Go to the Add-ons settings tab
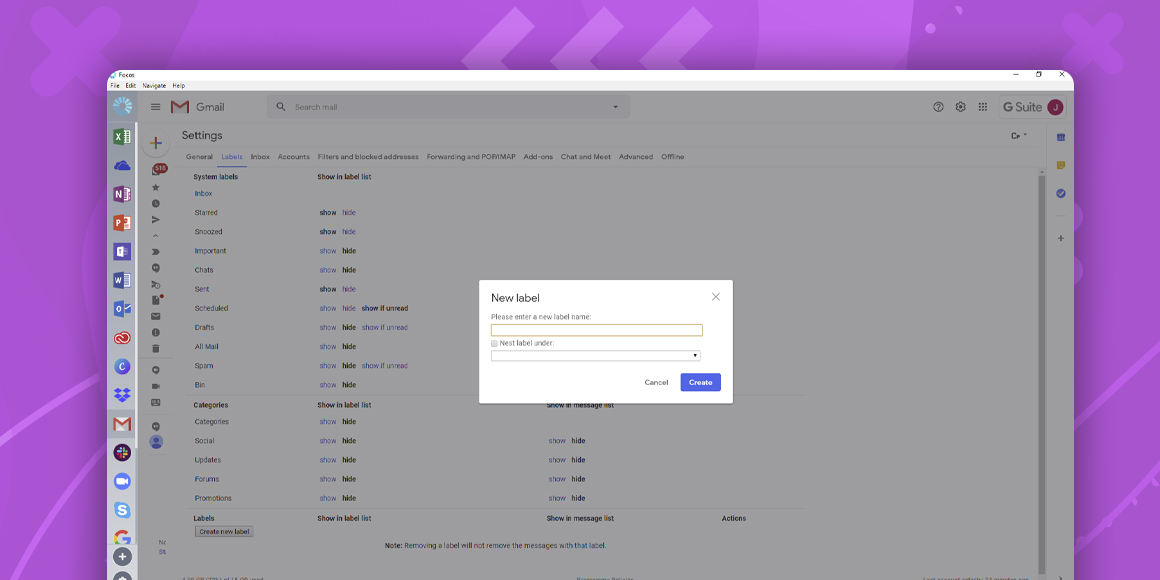 [538, 157]
